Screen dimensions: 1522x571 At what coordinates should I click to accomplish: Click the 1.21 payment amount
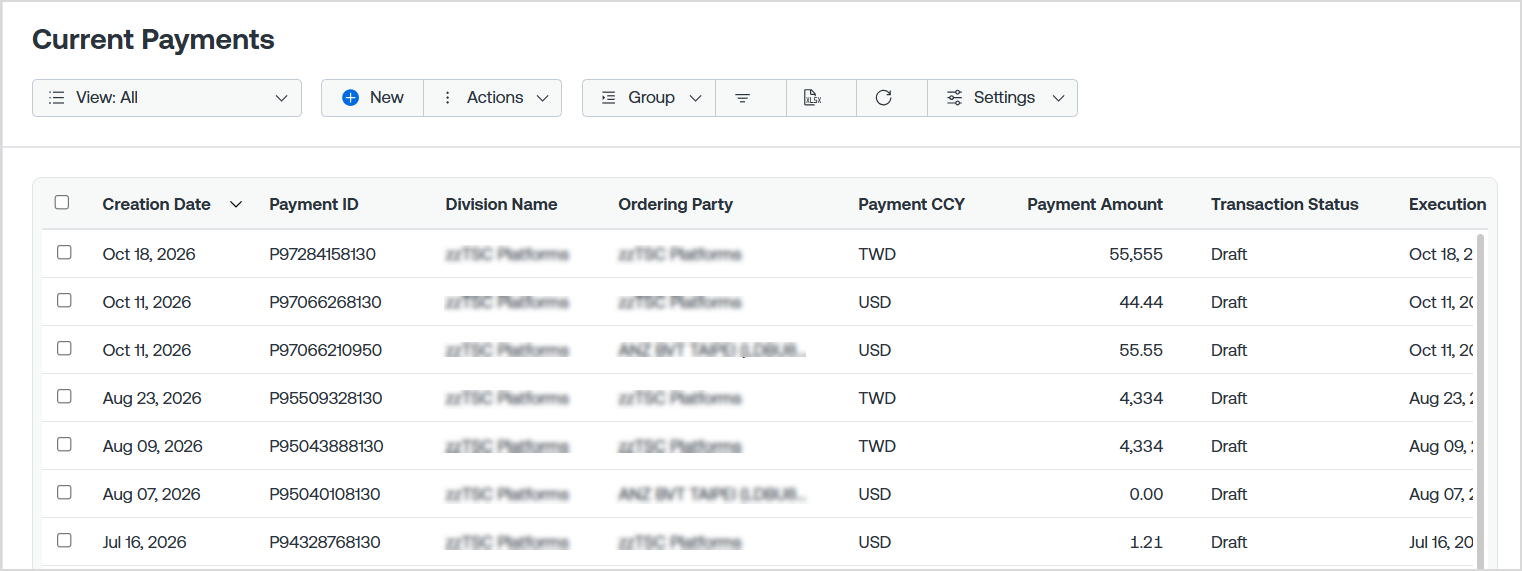(1148, 542)
